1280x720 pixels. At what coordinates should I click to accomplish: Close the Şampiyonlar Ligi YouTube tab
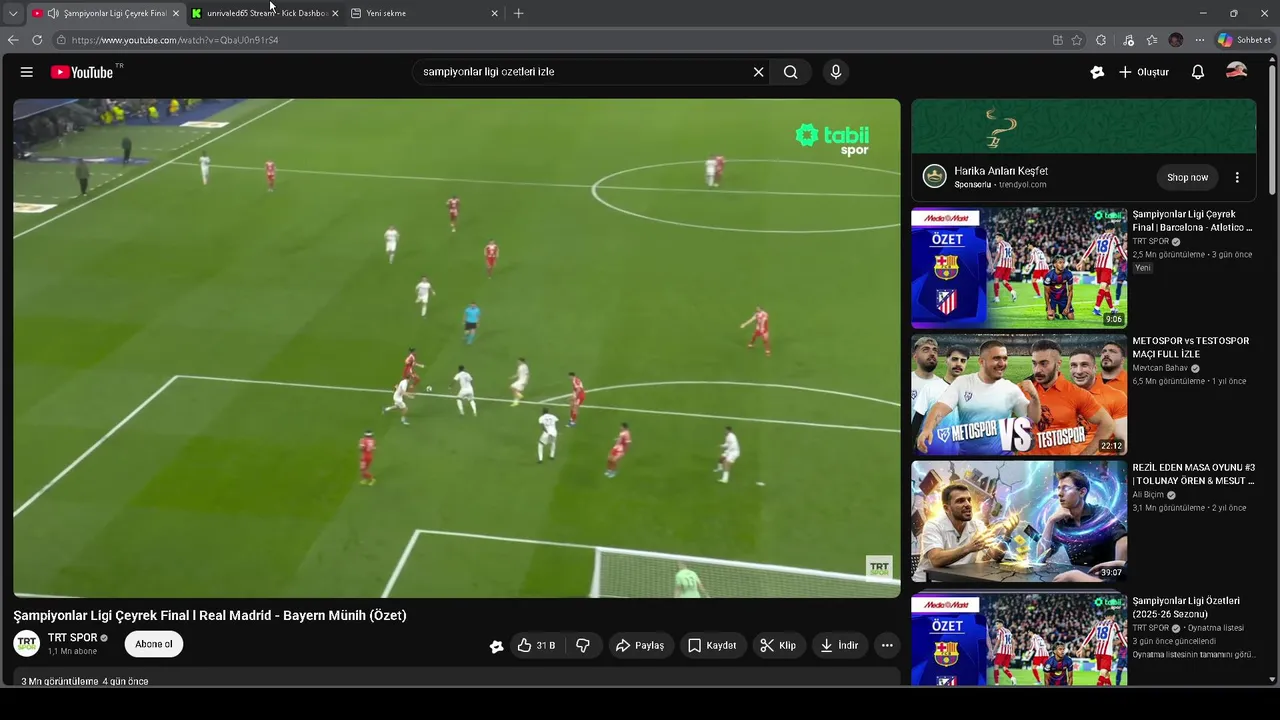176,13
